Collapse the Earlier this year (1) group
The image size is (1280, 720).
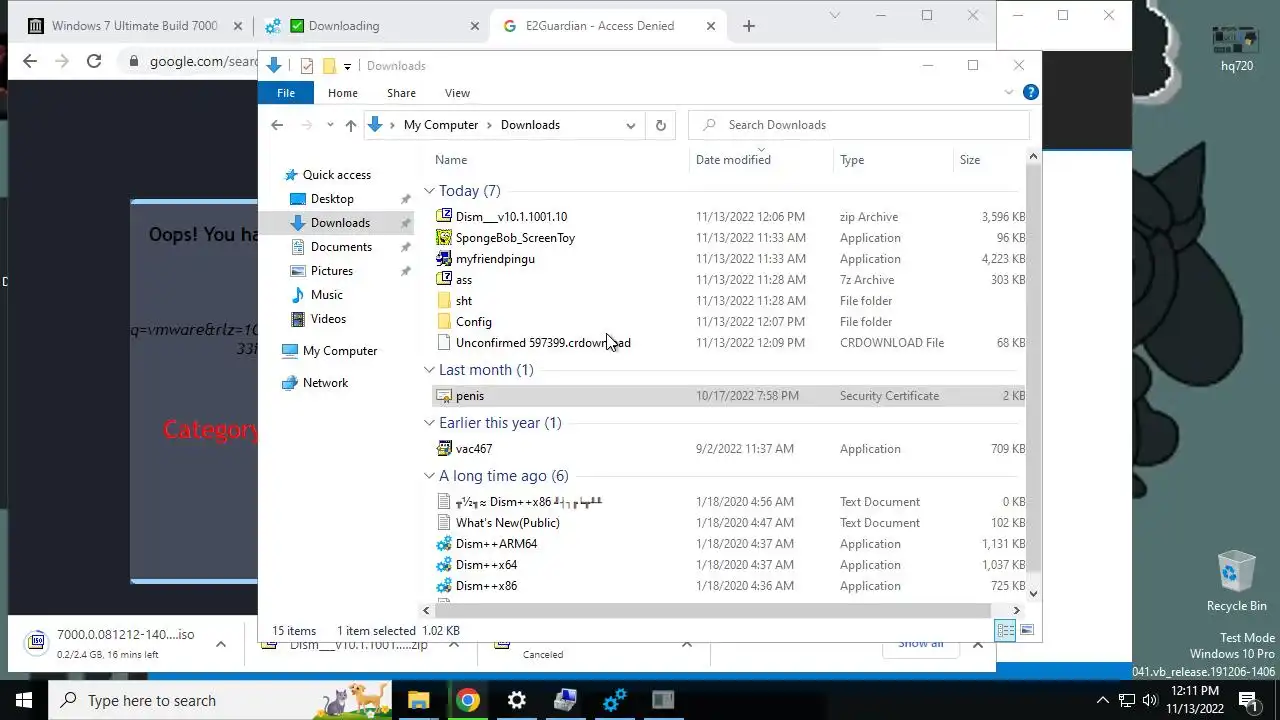click(x=429, y=423)
